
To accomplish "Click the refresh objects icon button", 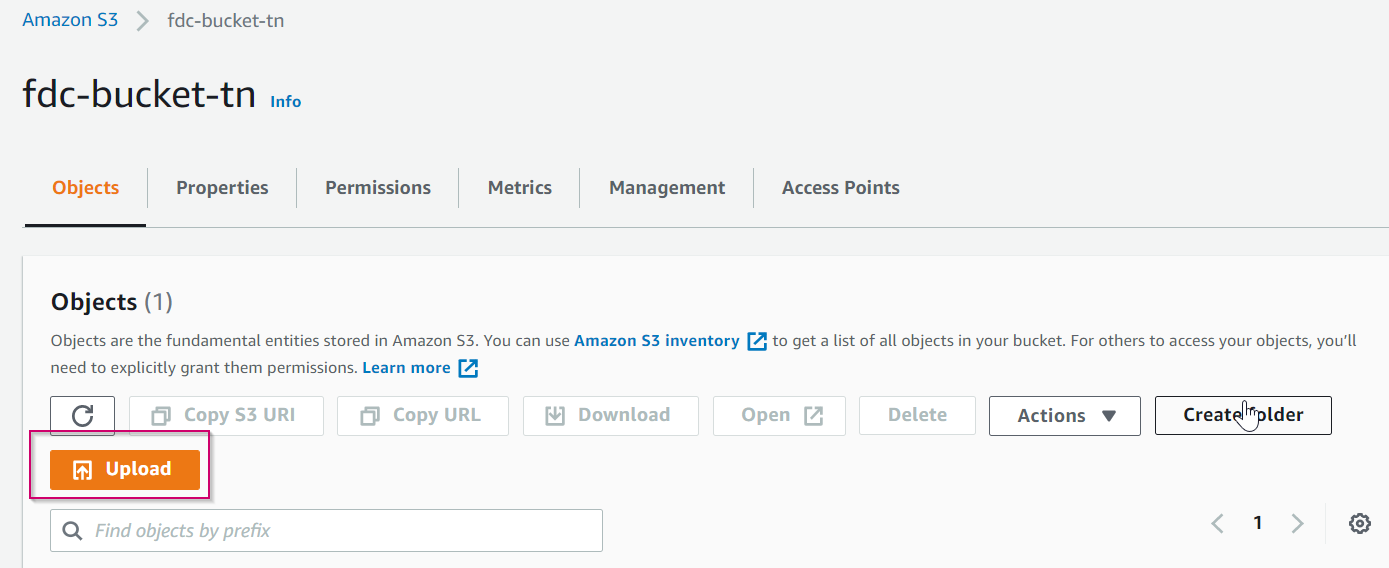I will [x=83, y=416].
